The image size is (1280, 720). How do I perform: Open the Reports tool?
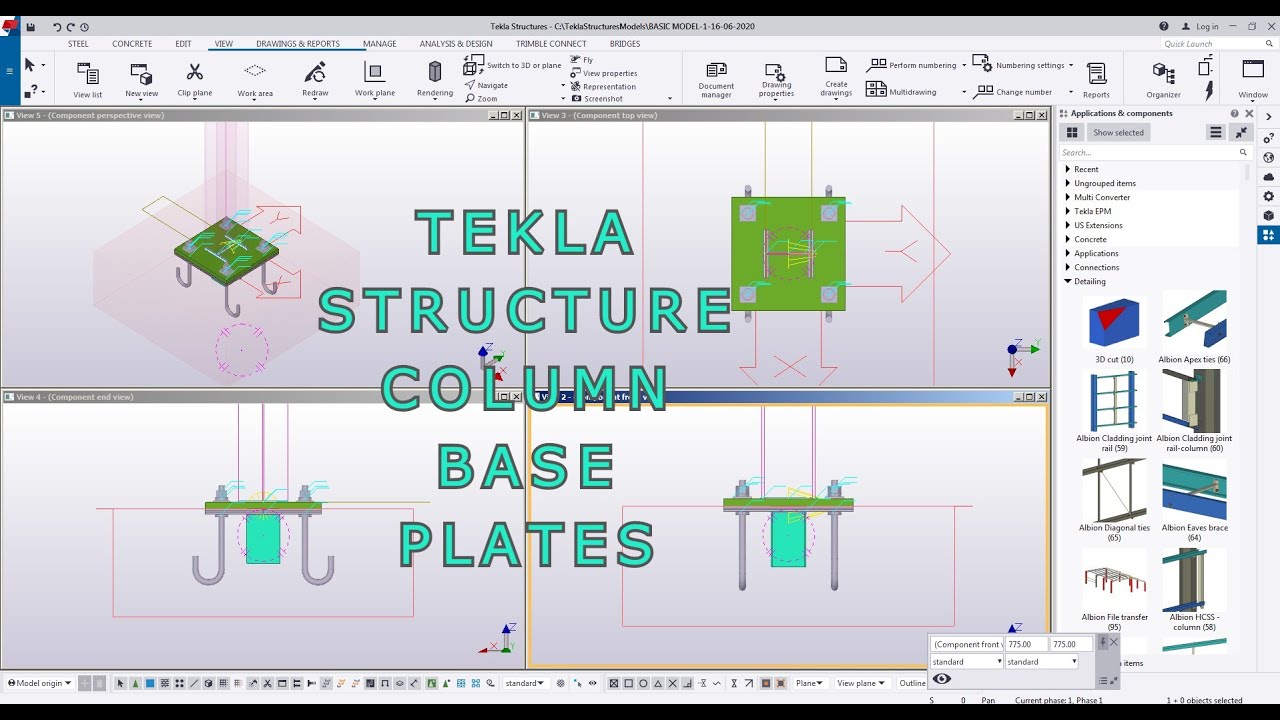click(1096, 80)
